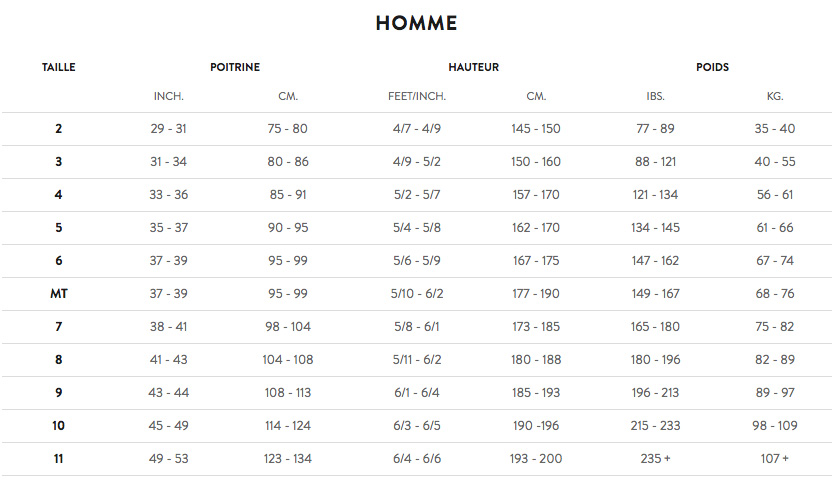Select size 2 row label

[59, 129]
